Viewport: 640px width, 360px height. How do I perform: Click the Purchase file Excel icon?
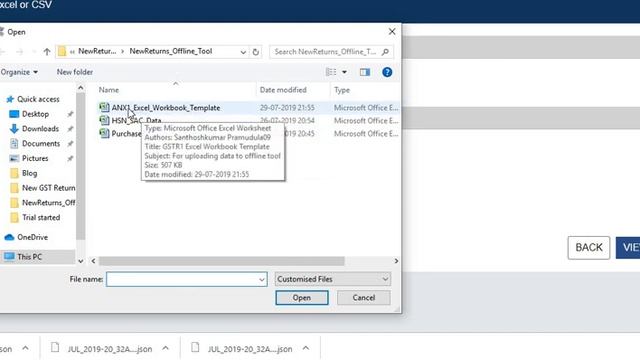click(x=104, y=133)
